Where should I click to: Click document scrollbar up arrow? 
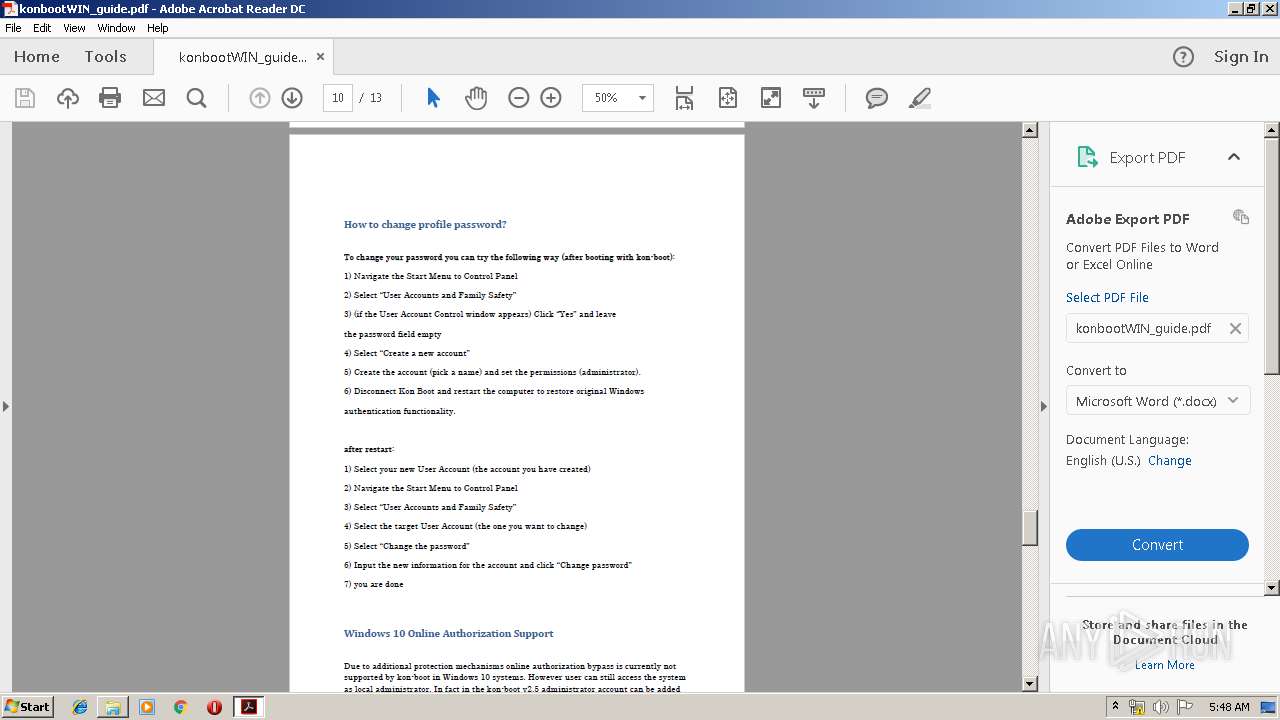1030,130
